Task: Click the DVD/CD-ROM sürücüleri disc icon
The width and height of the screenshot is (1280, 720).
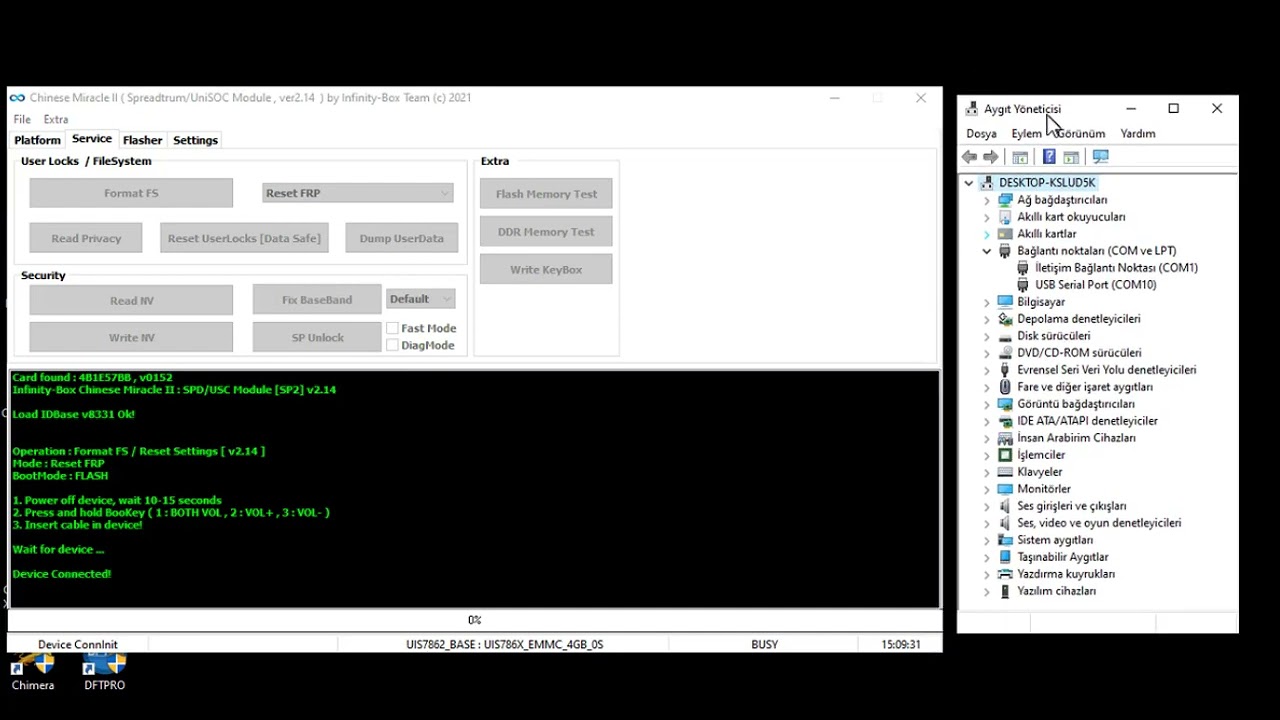Action: (1005, 353)
